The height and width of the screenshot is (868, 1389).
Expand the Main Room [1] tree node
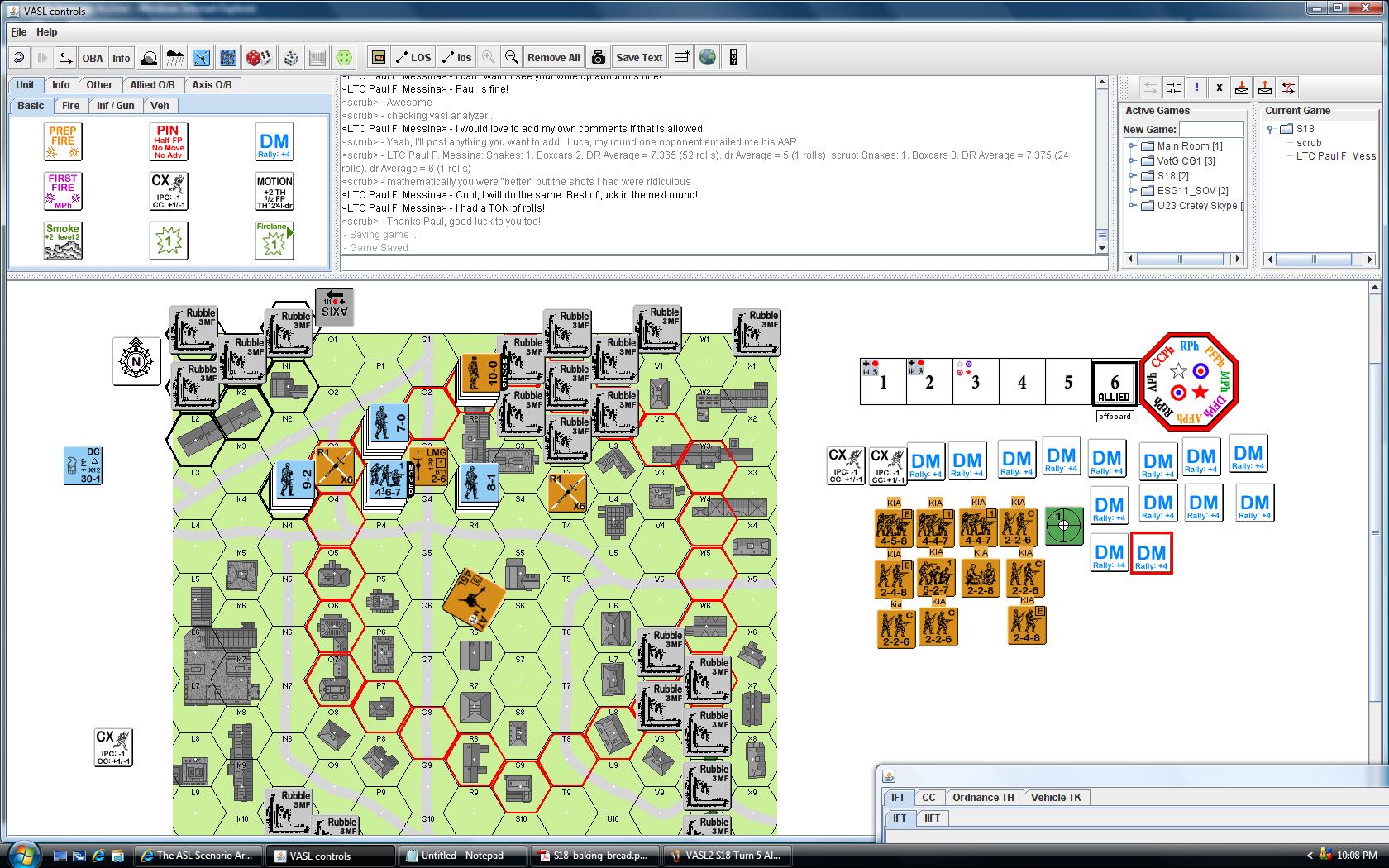(x=1133, y=146)
